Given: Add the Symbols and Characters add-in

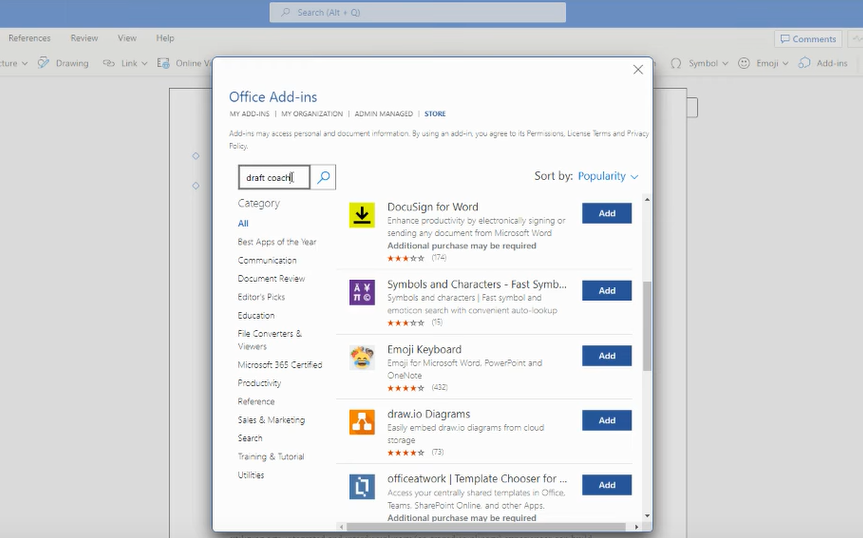Looking at the screenshot, I should tap(607, 290).
